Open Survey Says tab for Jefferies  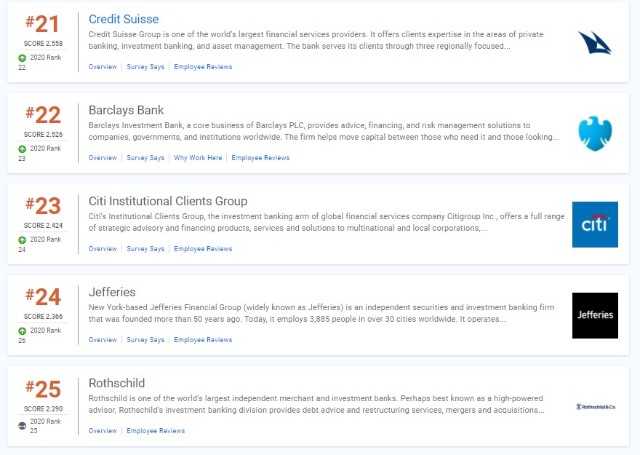coord(145,340)
